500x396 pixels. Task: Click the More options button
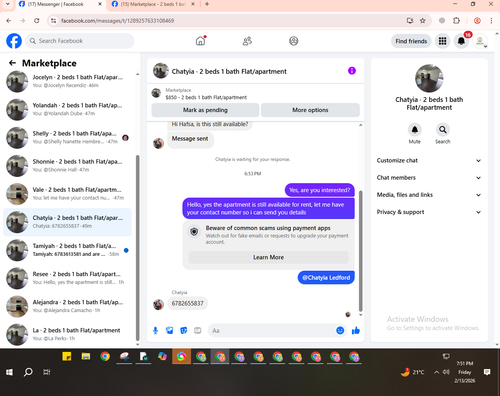tap(310, 110)
